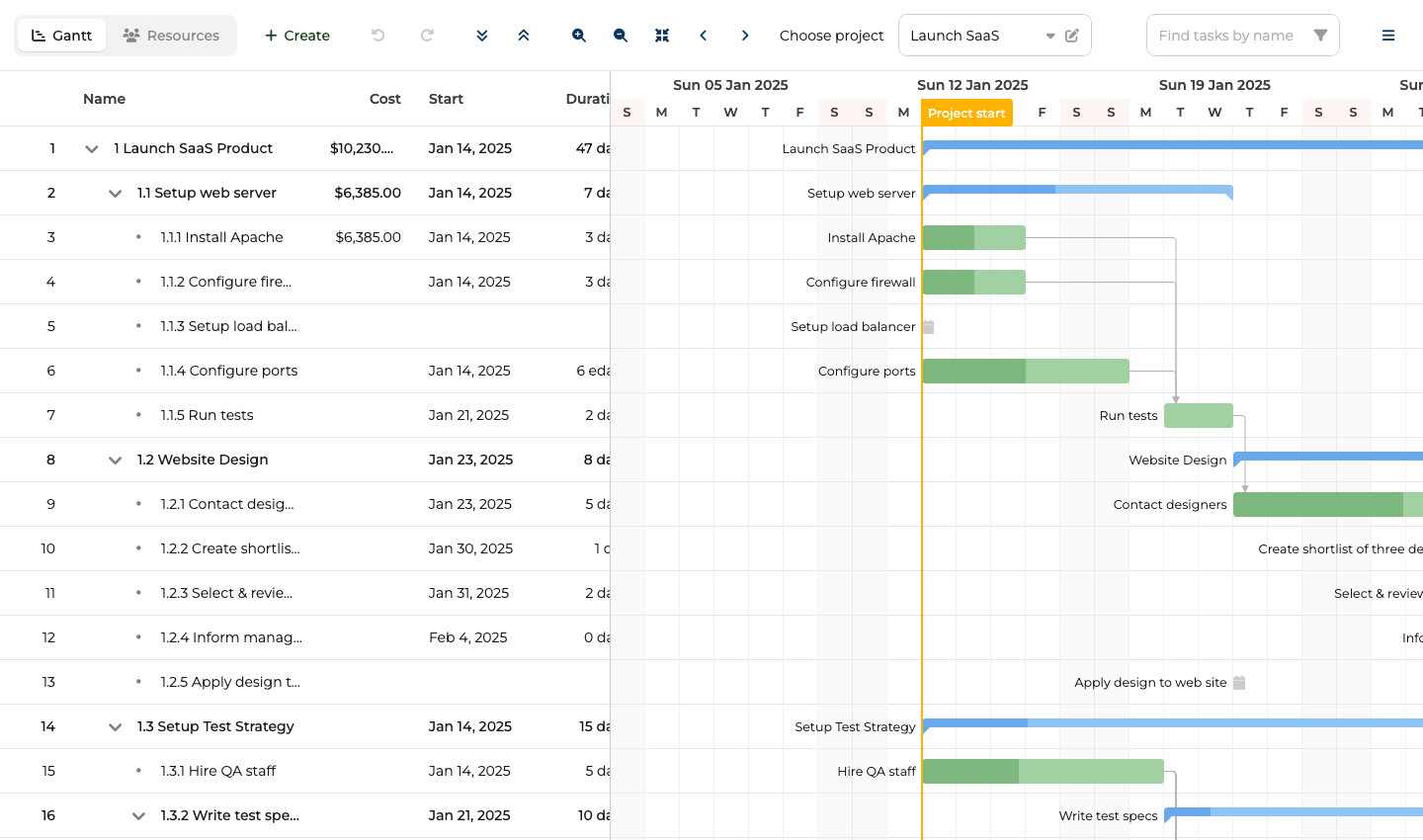The height and width of the screenshot is (840, 1423).
Task: Click the Install Apache Gantt bar
Action: 973,237
